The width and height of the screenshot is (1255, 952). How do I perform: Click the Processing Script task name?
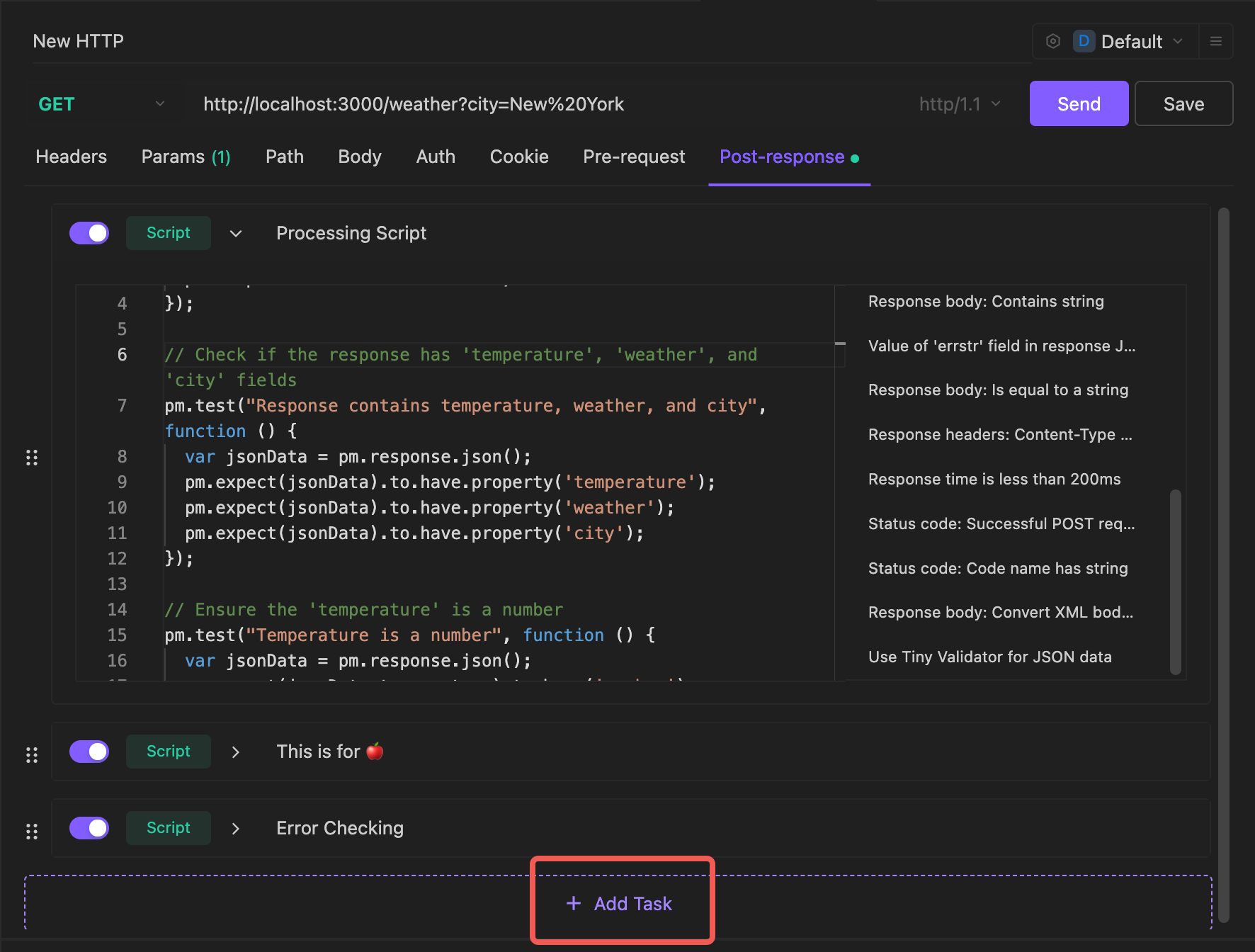click(351, 233)
